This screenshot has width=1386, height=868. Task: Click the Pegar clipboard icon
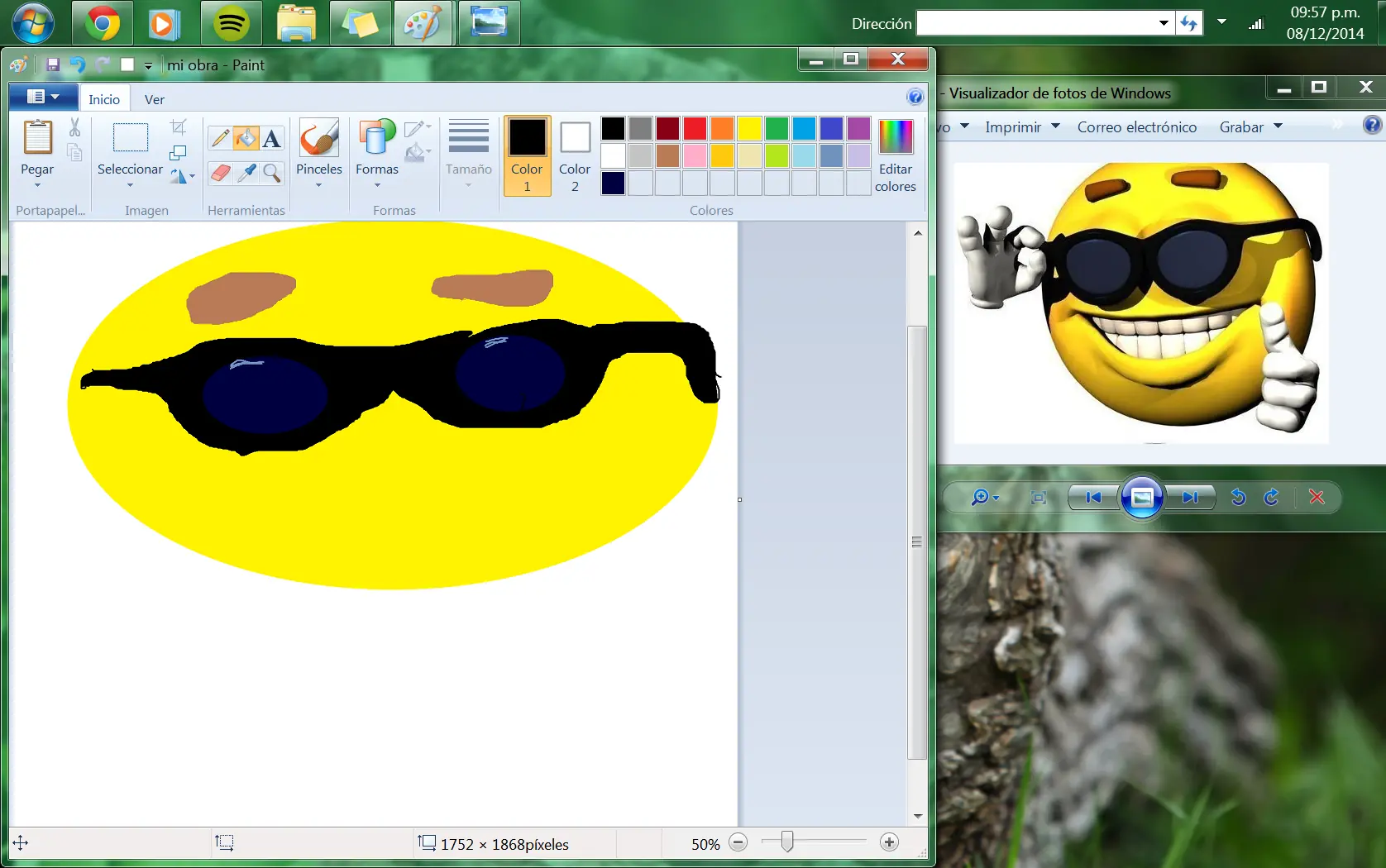pos(37,137)
